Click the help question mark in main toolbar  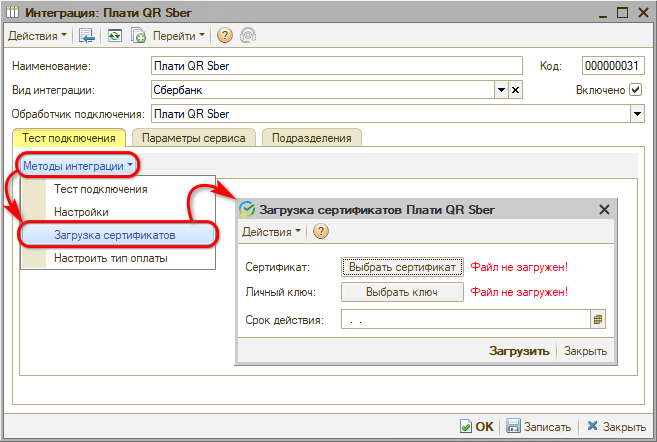[225, 36]
